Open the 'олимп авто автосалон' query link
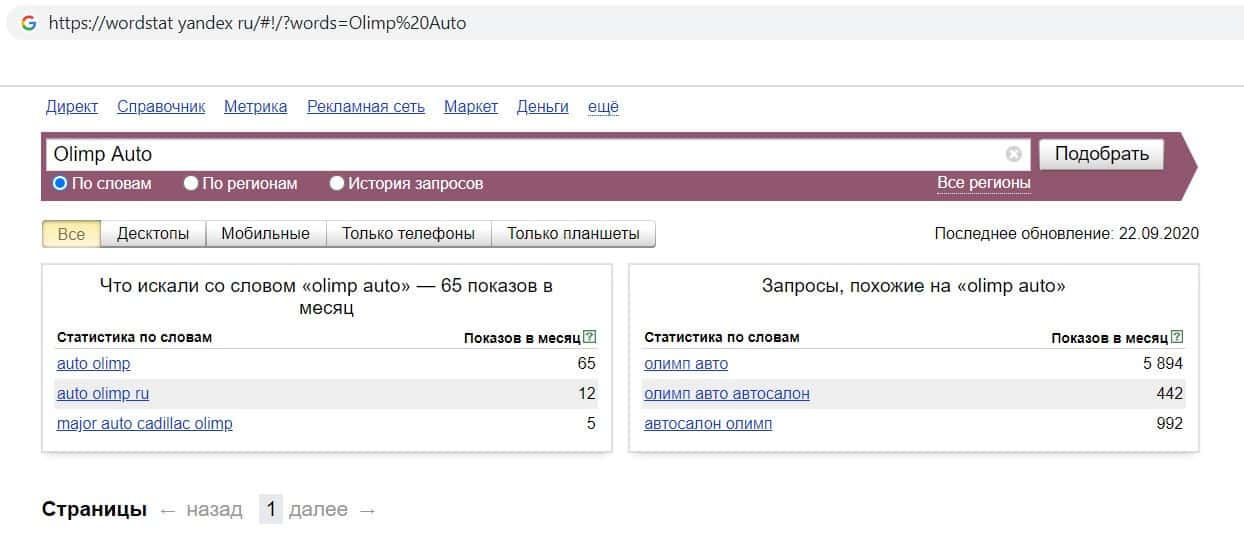Image resolution: width=1244 pixels, height=551 pixels. pos(727,394)
